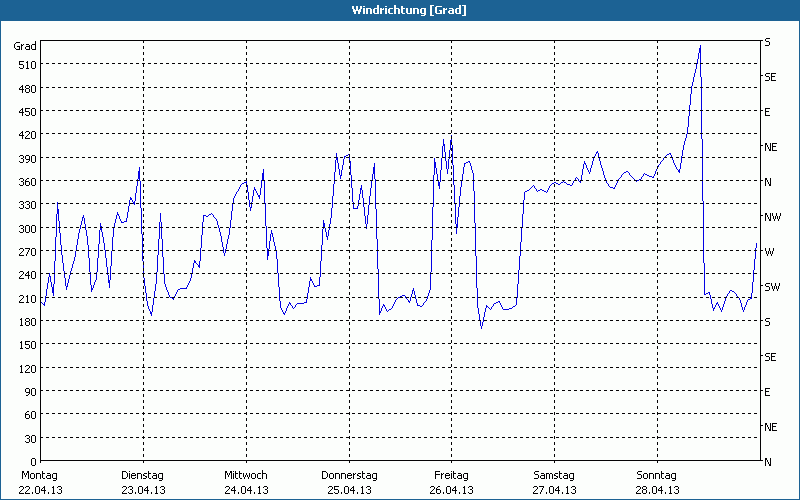The width and height of the screenshot is (800, 500).
Task: Select the y-axis value 30
Action: pyautogui.click(x=31, y=438)
